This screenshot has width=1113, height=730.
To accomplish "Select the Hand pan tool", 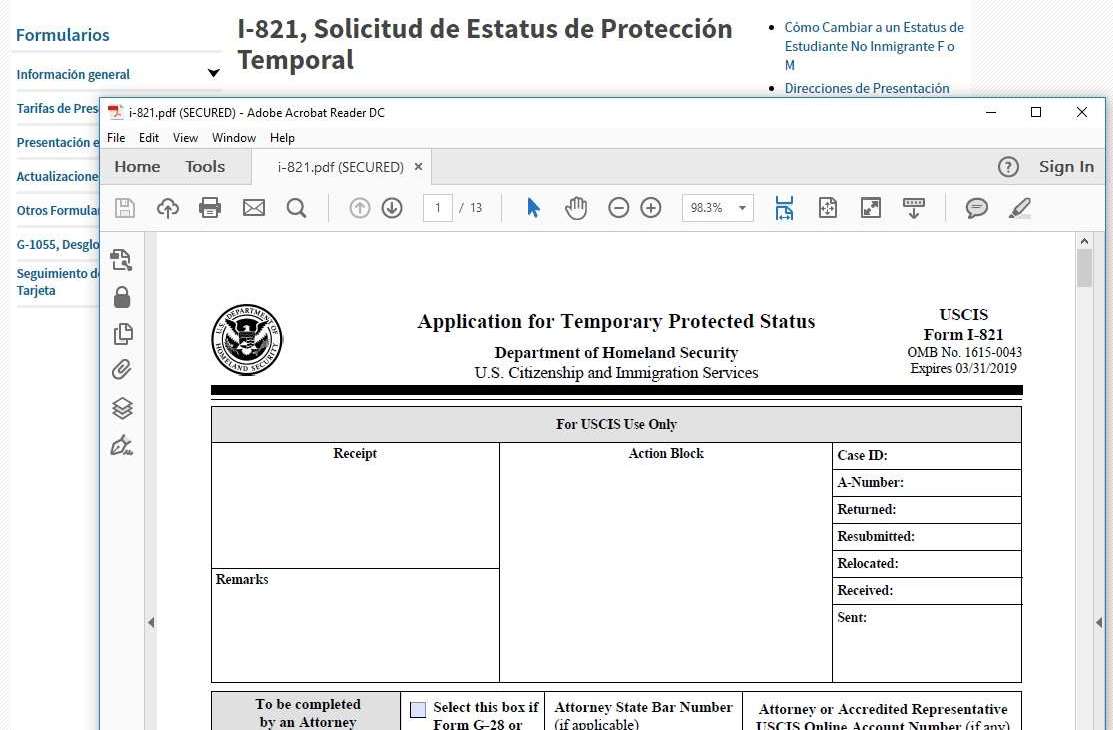I will tap(576, 208).
